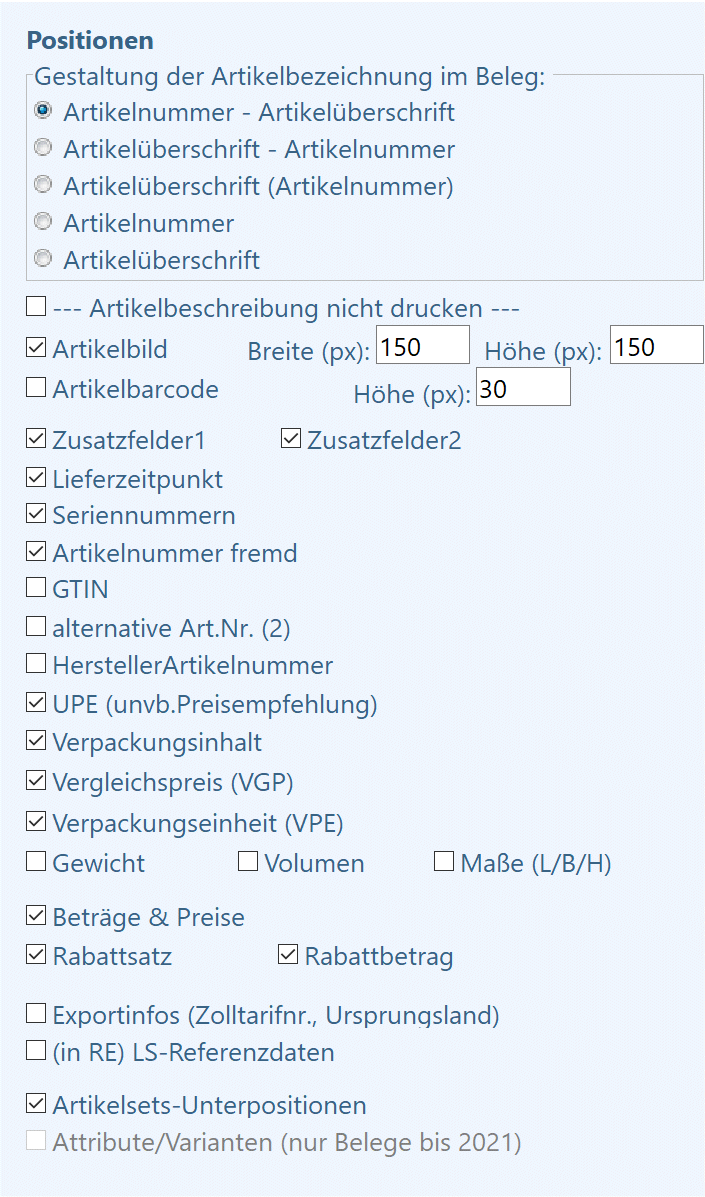Choose the Artikelüberschrift (Artikelnummer) radio option

pyautogui.click(x=43, y=184)
